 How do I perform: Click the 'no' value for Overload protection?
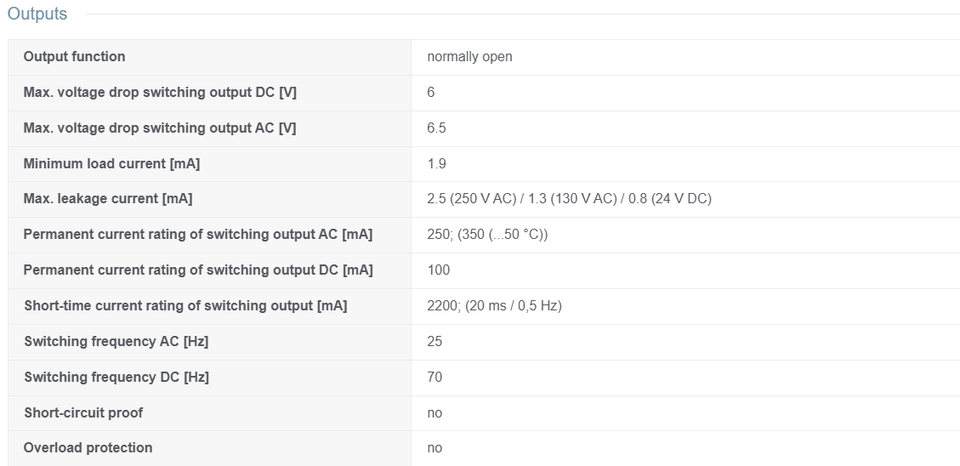[435, 448]
